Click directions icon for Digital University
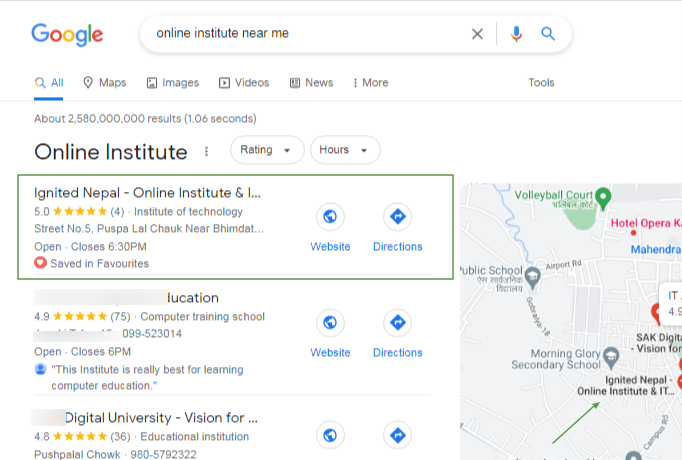 pos(398,435)
